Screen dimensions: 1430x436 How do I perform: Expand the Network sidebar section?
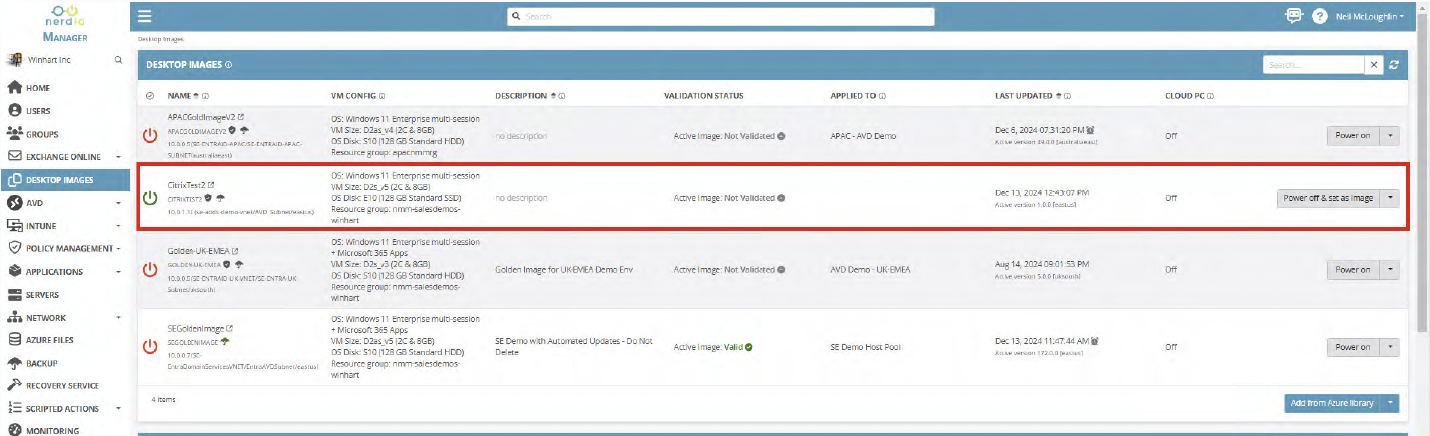coord(118,317)
